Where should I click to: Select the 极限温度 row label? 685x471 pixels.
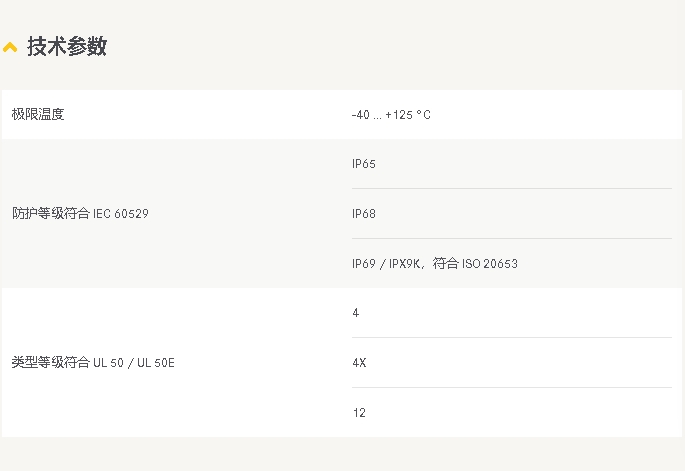(x=38, y=114)
